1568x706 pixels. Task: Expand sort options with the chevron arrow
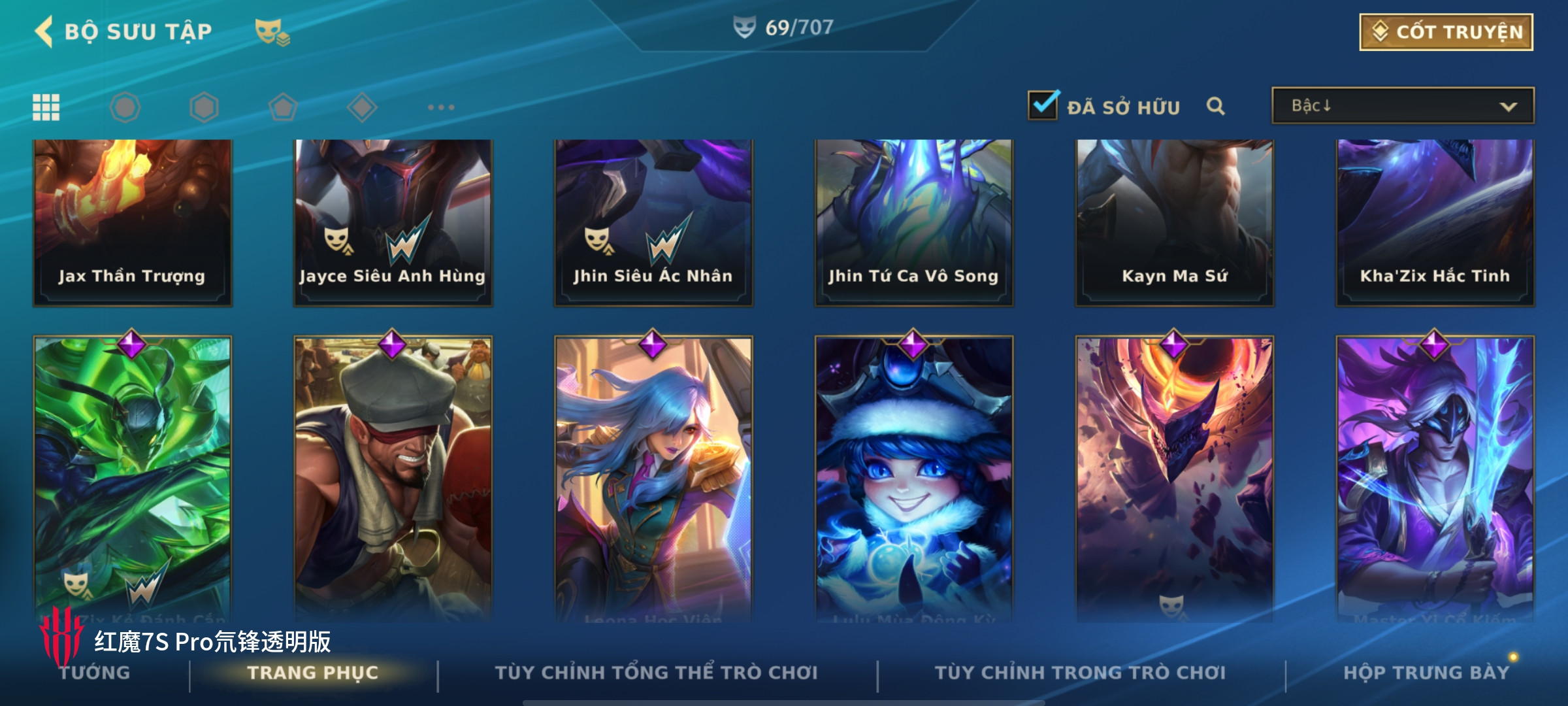(1509, 107)
